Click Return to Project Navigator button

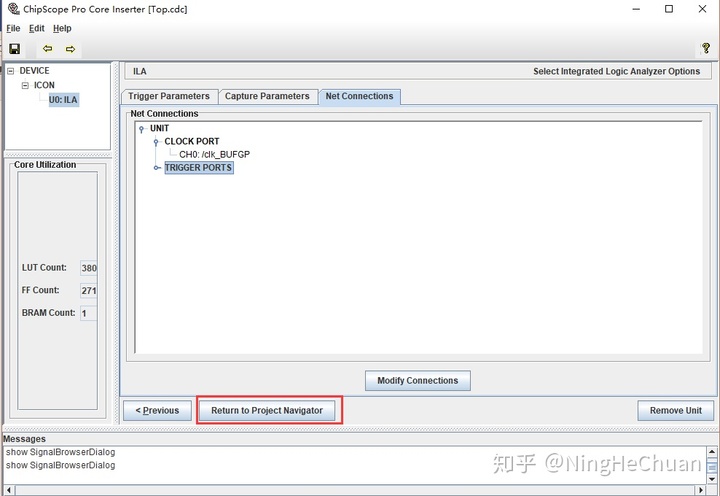267,411
